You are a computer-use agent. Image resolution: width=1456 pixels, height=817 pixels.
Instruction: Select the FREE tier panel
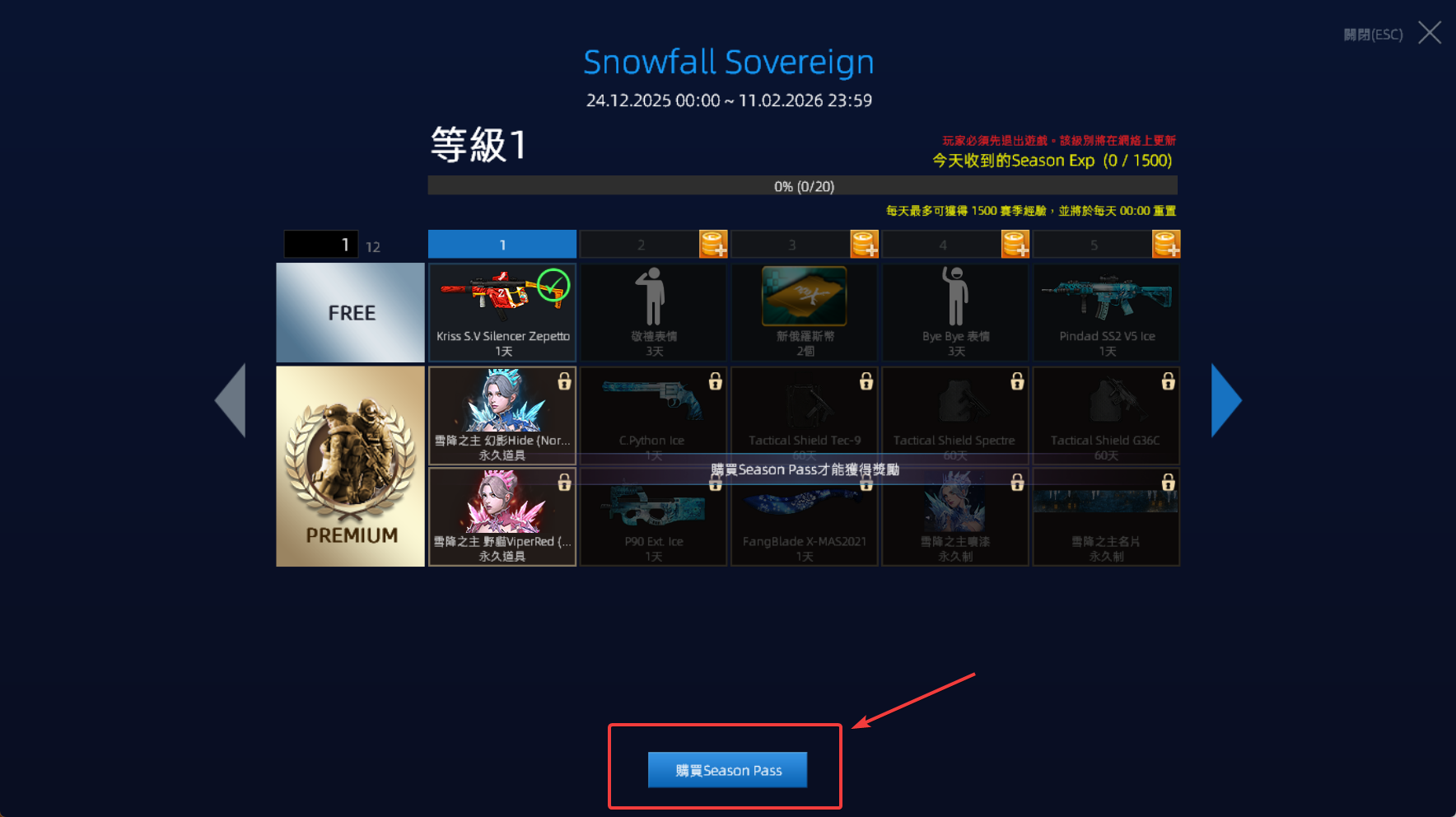[x=351, y=313]
